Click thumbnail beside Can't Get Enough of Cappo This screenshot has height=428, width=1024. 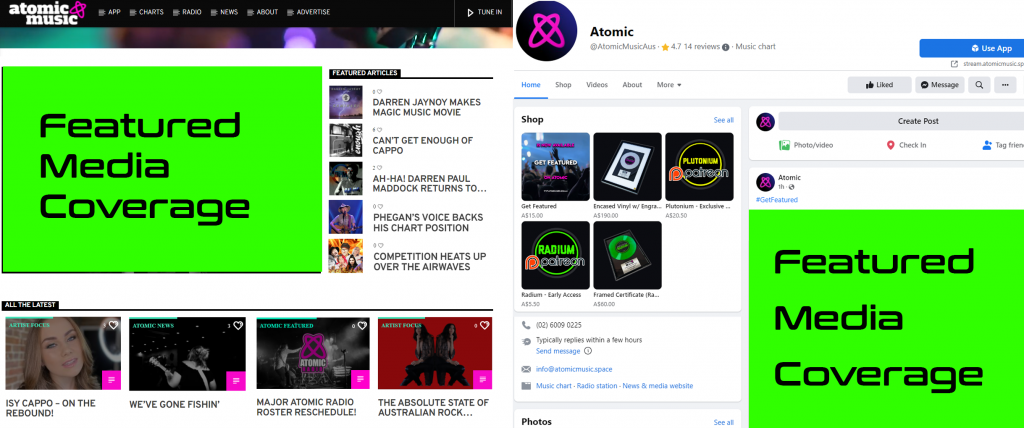pyautogui.click(x=345, y=140)
